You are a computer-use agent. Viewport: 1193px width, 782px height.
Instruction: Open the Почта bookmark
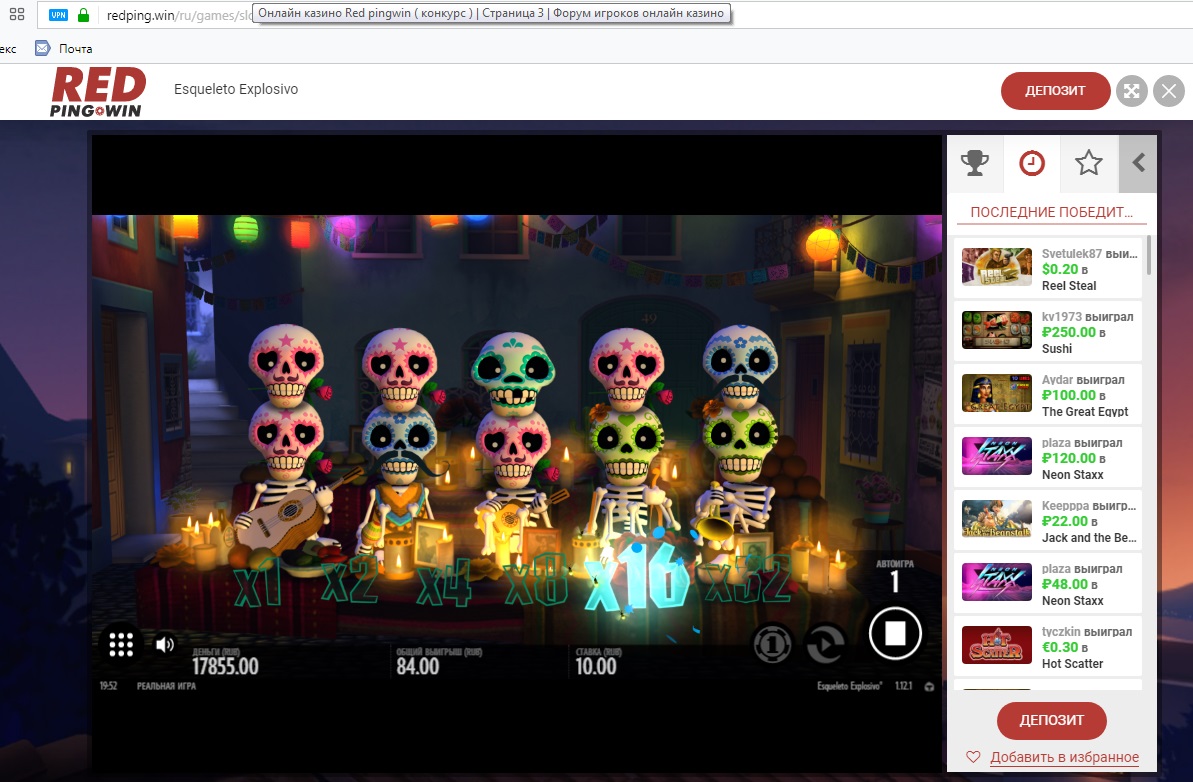pyautogui.click(x=64, y=49)
